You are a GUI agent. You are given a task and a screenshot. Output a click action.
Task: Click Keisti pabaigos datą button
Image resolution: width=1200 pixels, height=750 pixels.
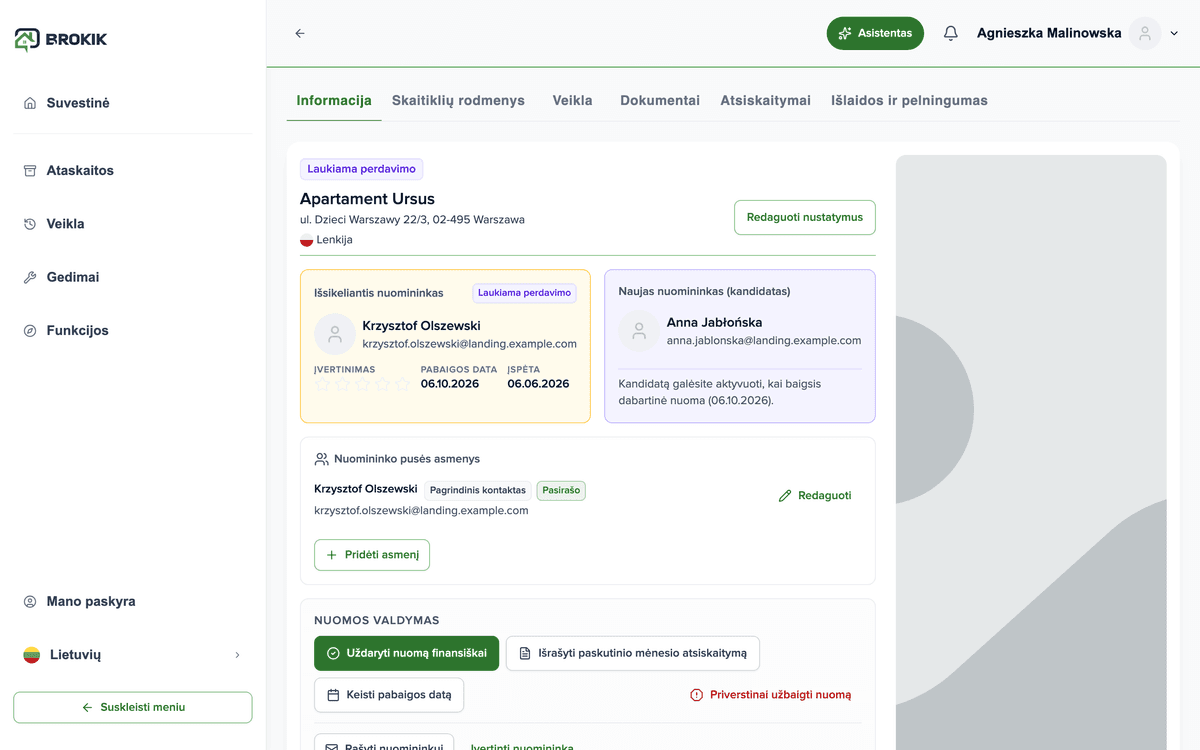click(x=389, y=695)
